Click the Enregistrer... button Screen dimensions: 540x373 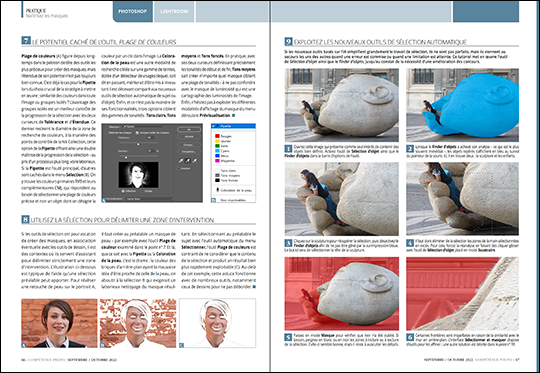click(x=189, y=152)
